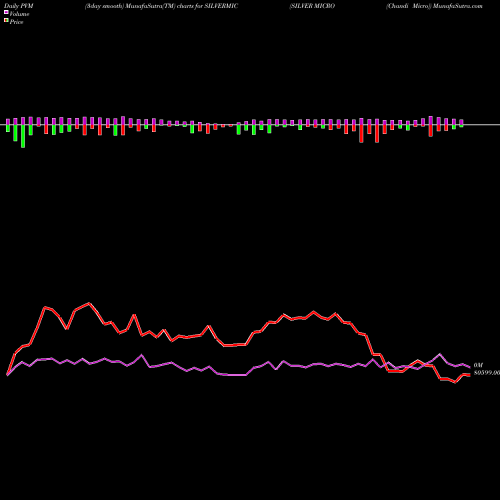Click the '89599.00' price value label

click(487, 373)
